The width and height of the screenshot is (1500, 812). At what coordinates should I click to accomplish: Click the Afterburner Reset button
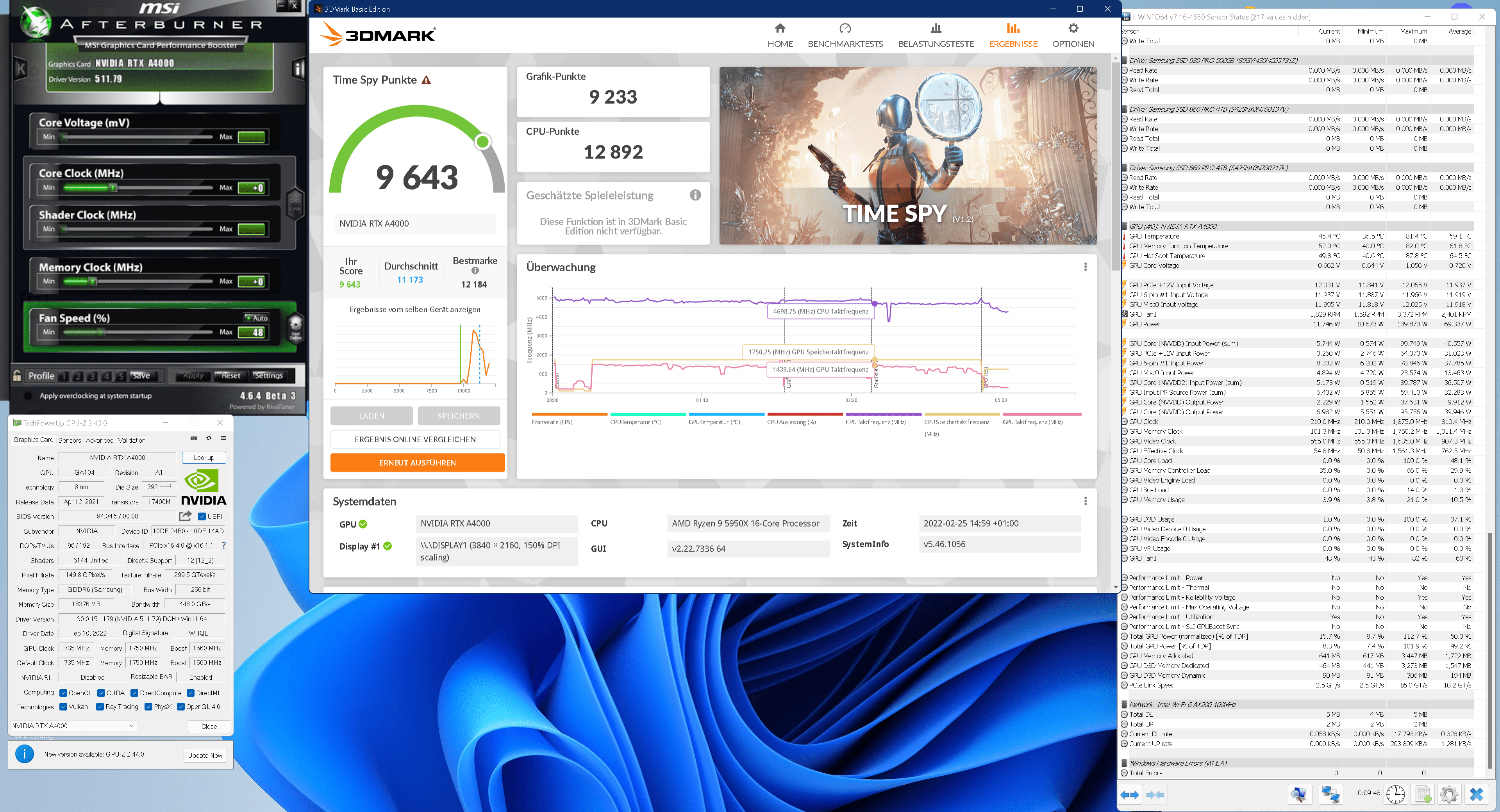pyautogui.click(x=231, y=376)
